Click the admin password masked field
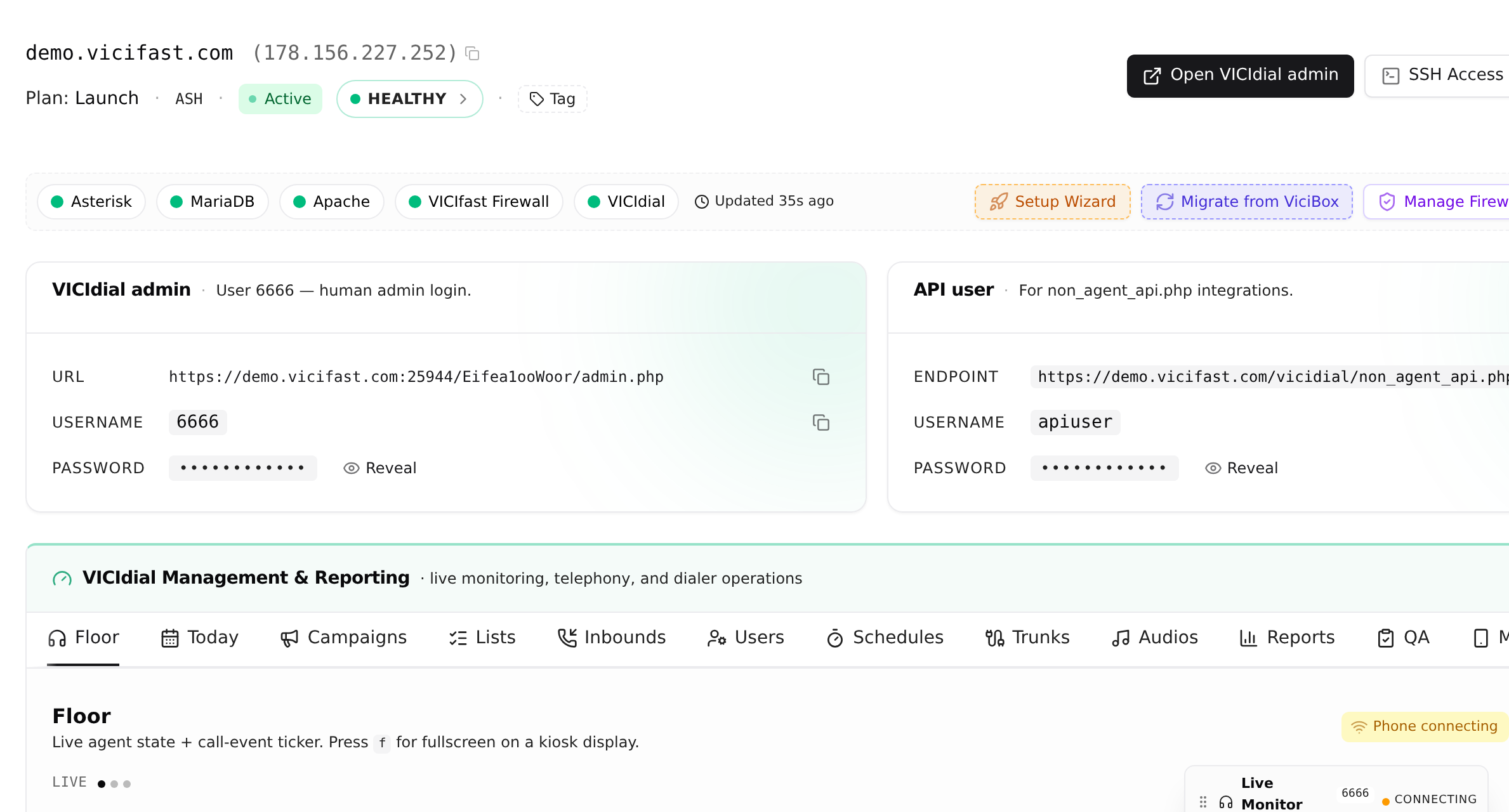The width and height of the screenshot is (1509, 812). [x=243, y=468]
